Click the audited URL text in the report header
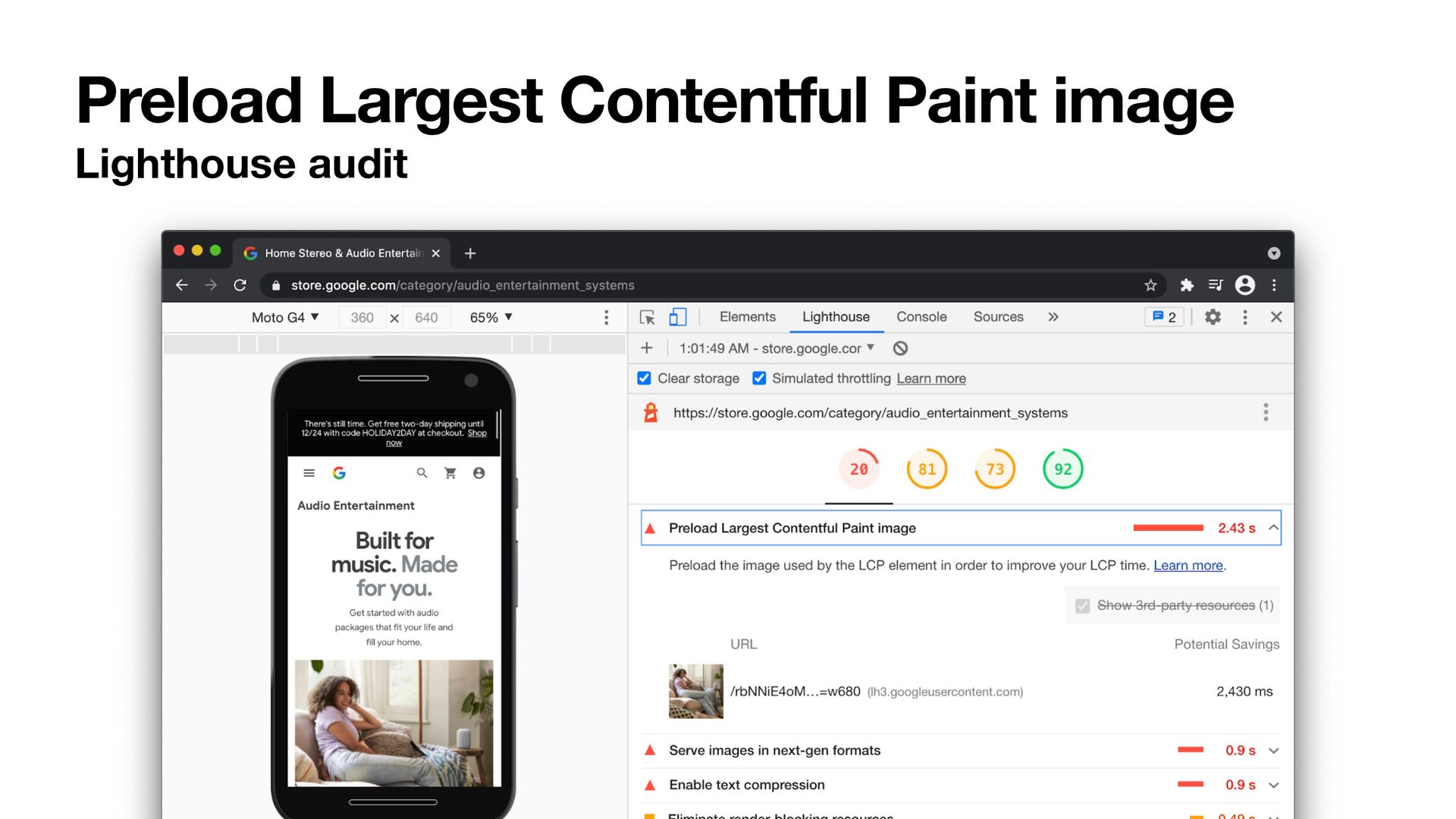 871,413
